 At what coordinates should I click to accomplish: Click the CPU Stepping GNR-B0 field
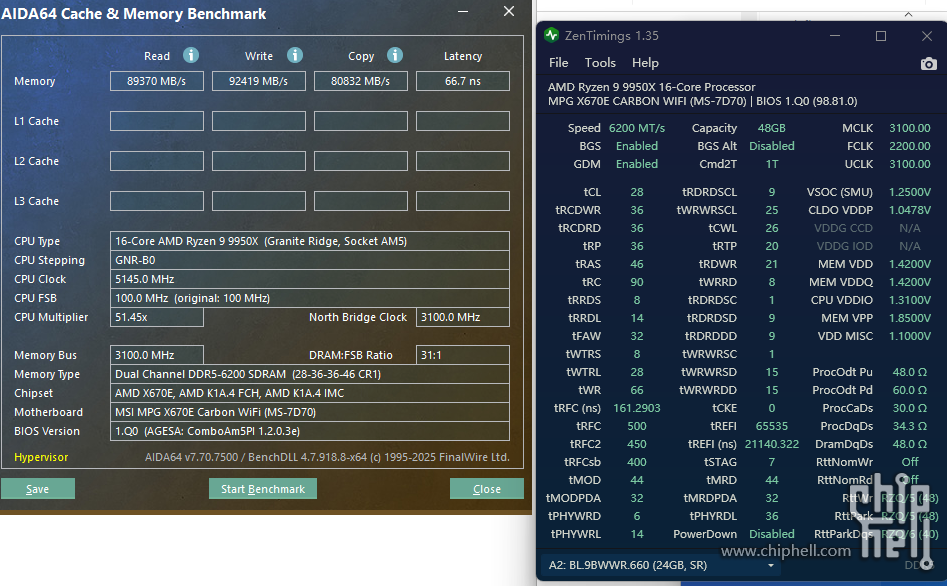310,260
